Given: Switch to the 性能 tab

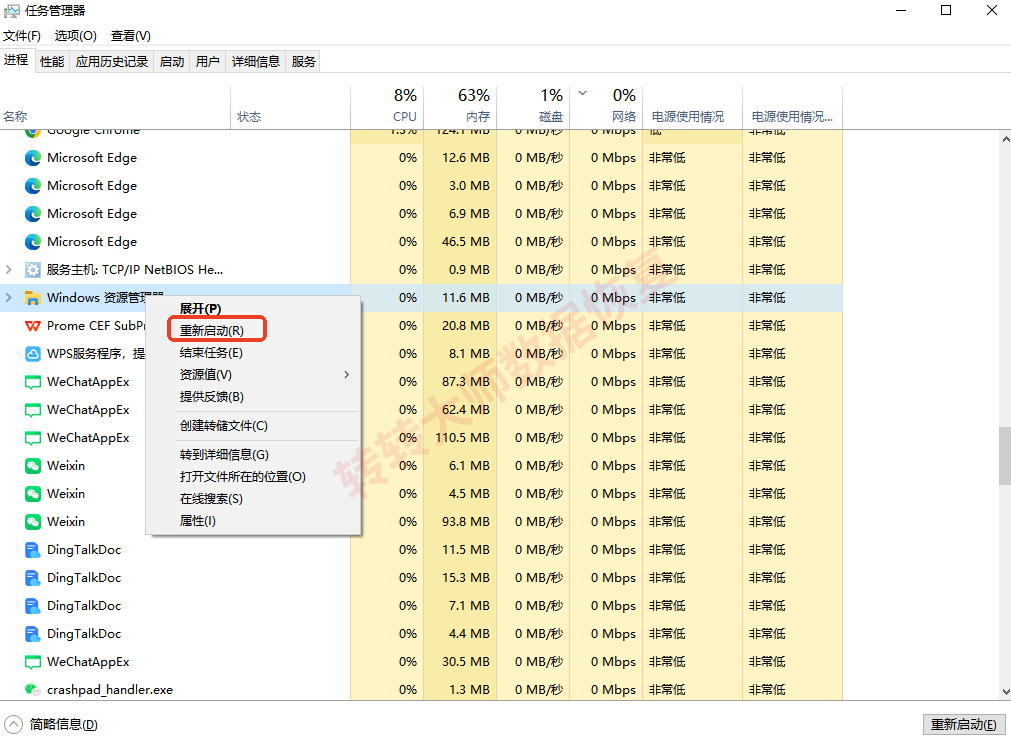Looking at the screenshot, I should pos(52,61).
